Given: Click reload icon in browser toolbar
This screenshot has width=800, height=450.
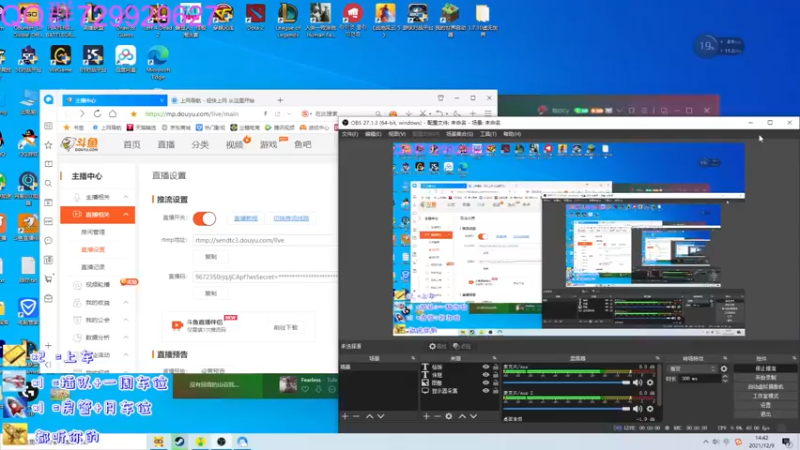Looking at the screenshot, I should pos(97,114).
